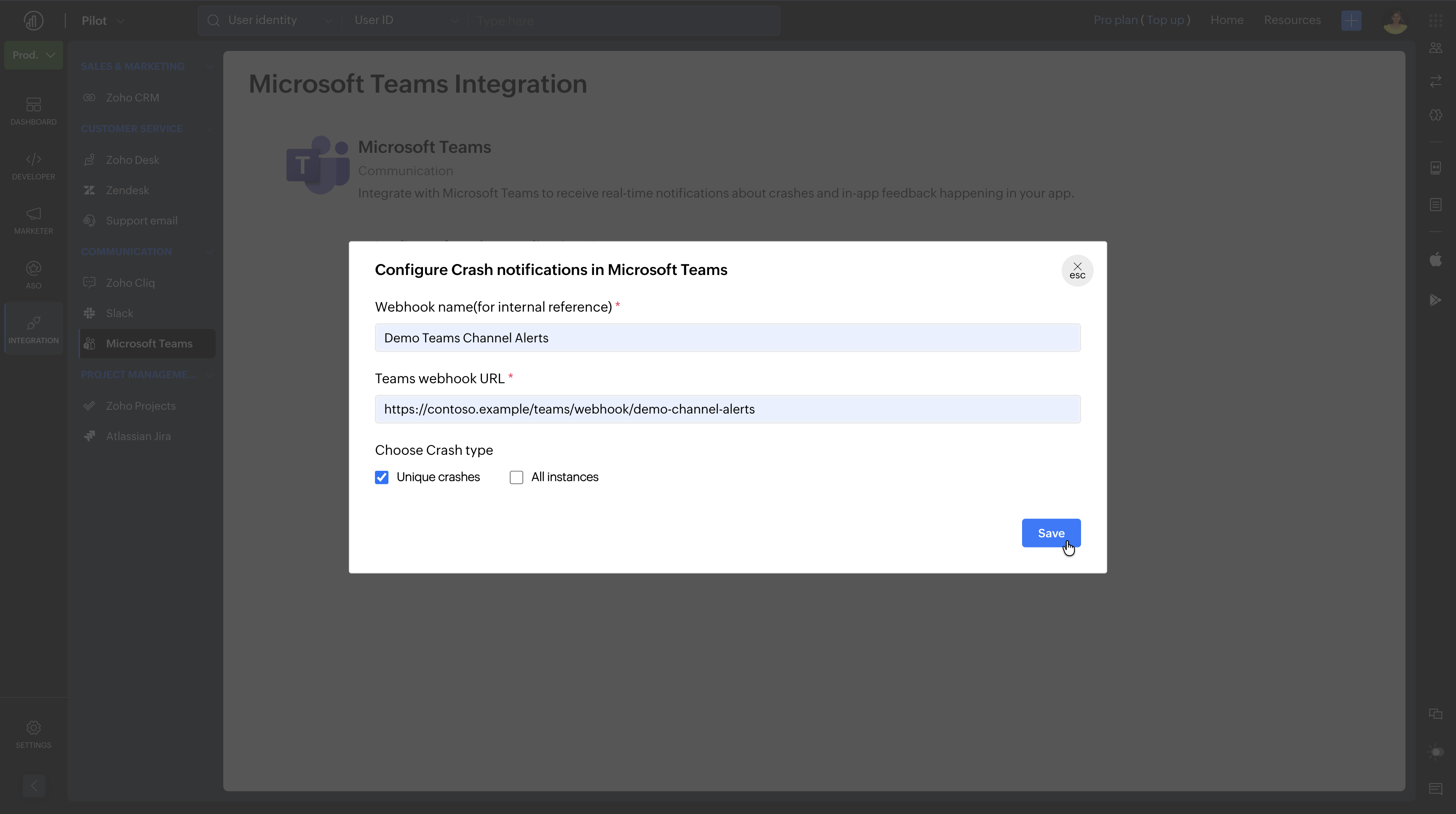
Task: Click the Teams webhook URL field
Action: (728, 409)
